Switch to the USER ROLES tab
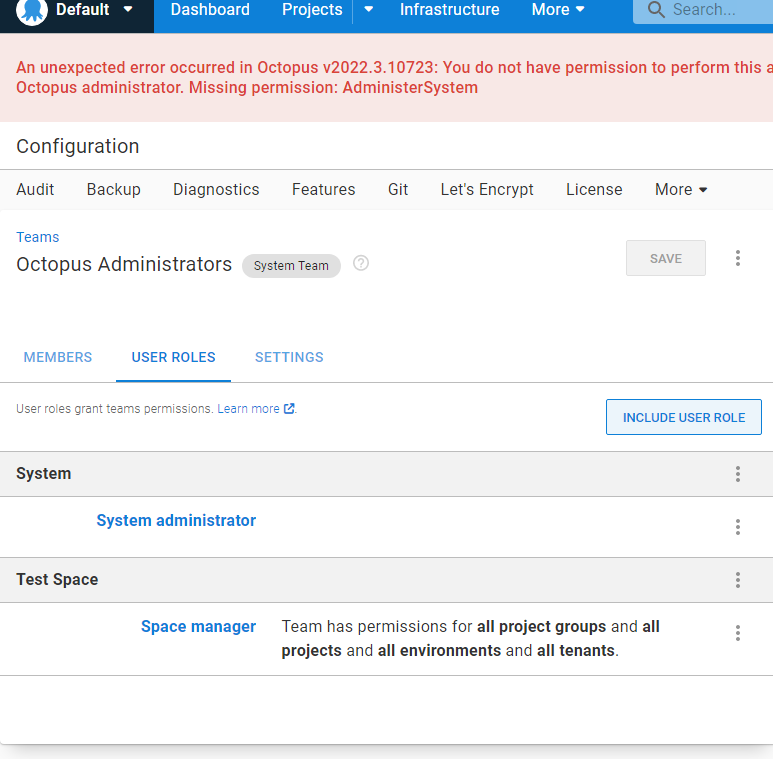Image resolution: width=773 pixels, height=759 pixels. point(174,357)
